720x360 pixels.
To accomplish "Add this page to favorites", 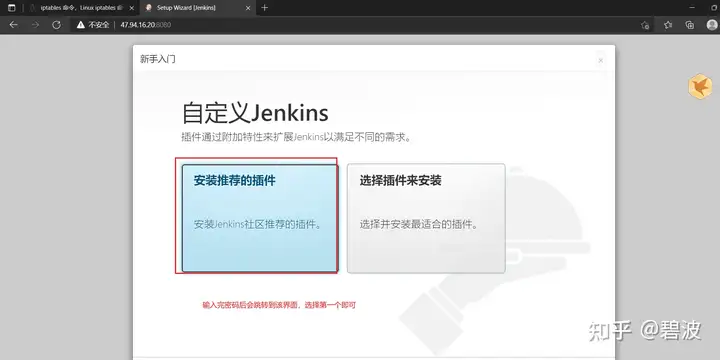I will coord(645,25).
